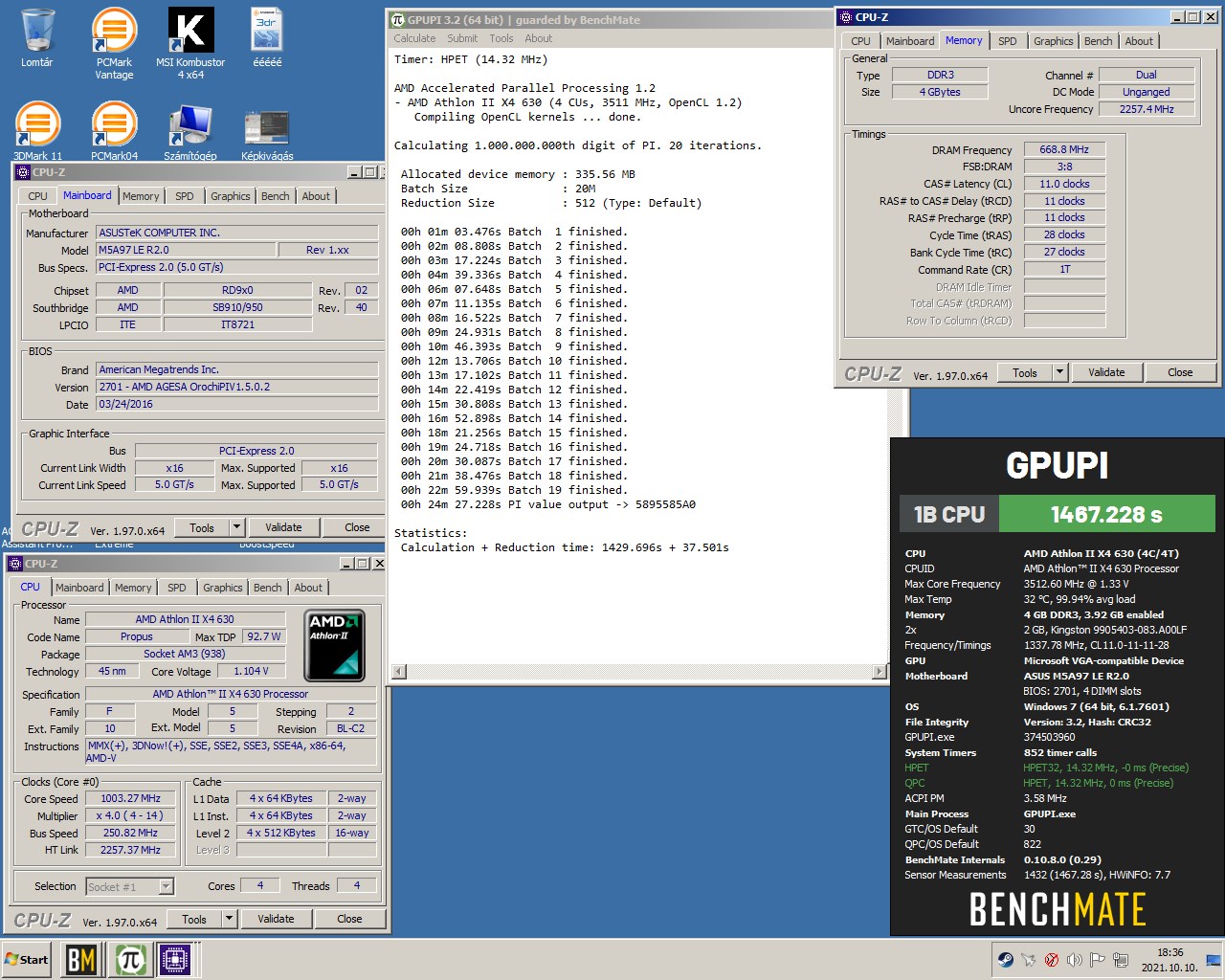Open the Lomtár recycle bin icon
The width and height of the screenshot is (1225, 980).
tap(37, 38)
